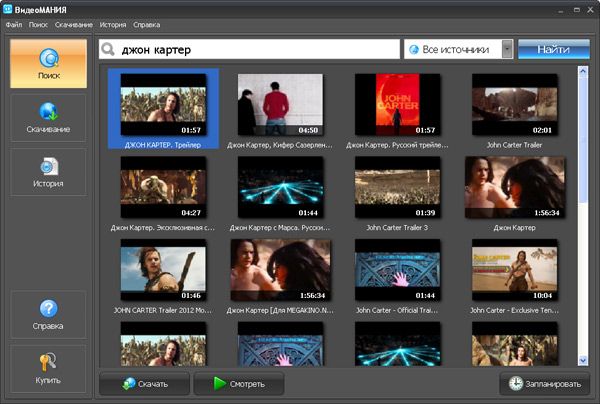
Task: Open the Поиск search panel icon
Action: tap(48, 57)
